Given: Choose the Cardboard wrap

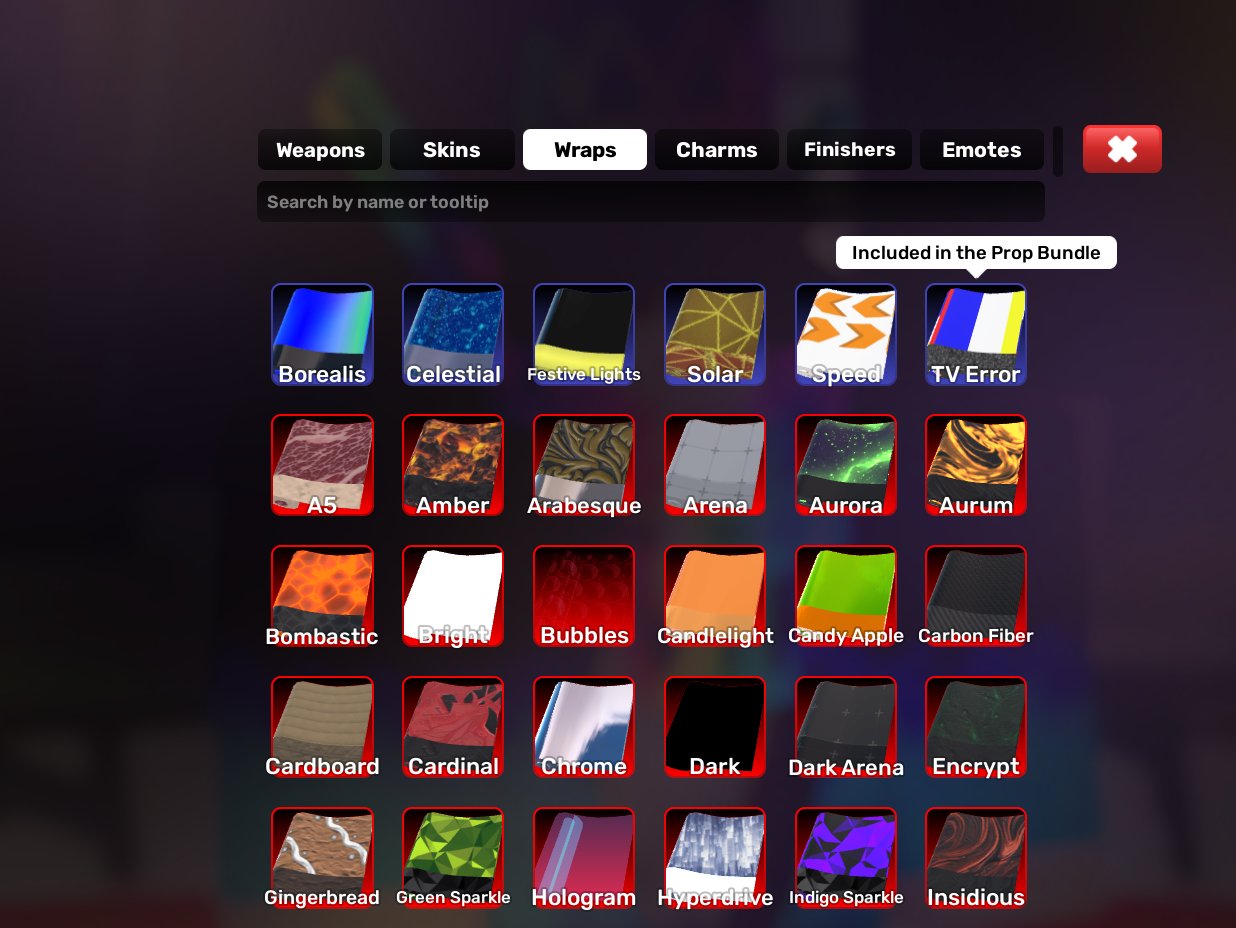Looking at the screenshot, I should click(x=322, y=728).
